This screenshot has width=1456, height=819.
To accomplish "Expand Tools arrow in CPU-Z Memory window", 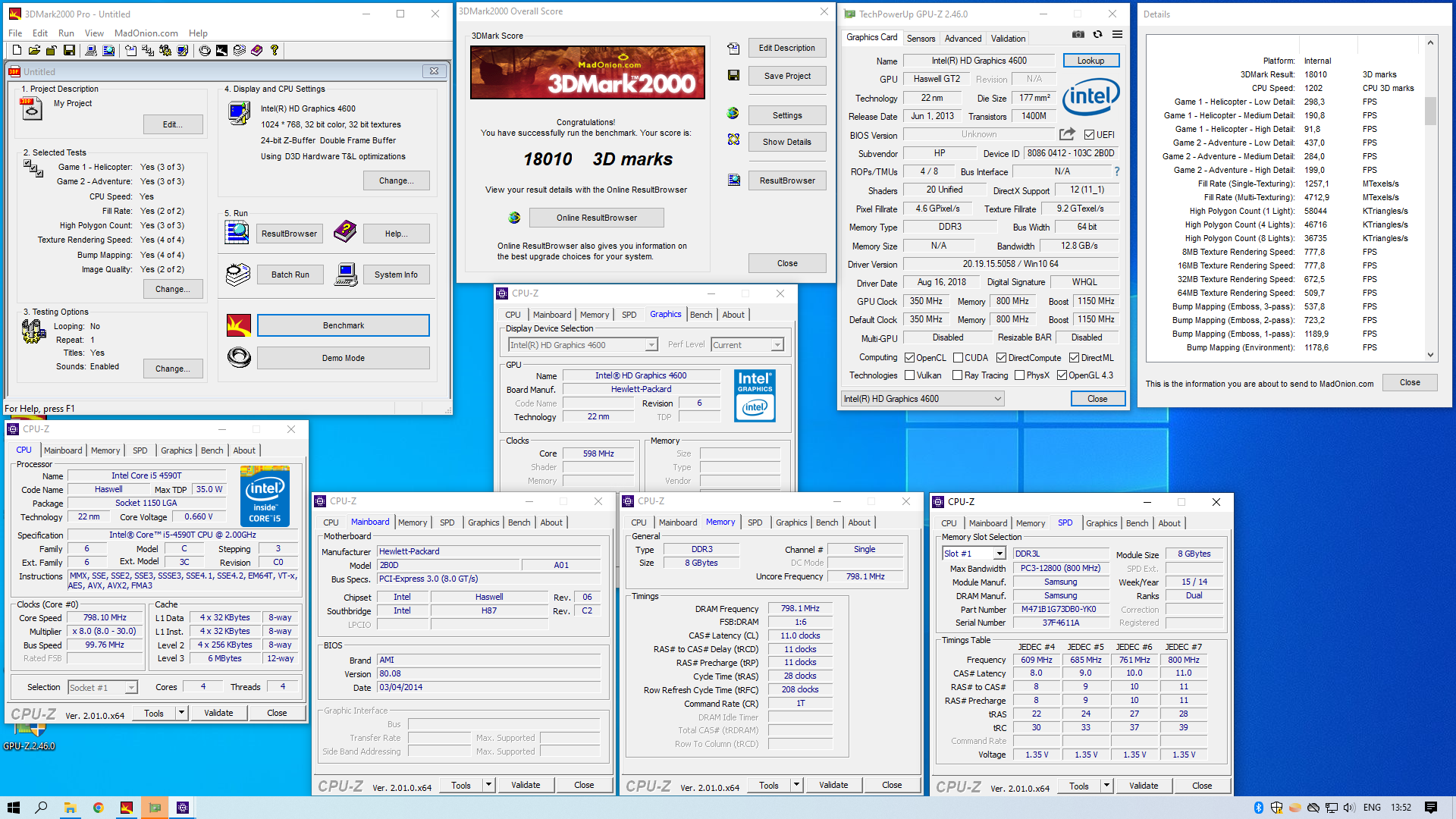I will click(x=796, y=786).
